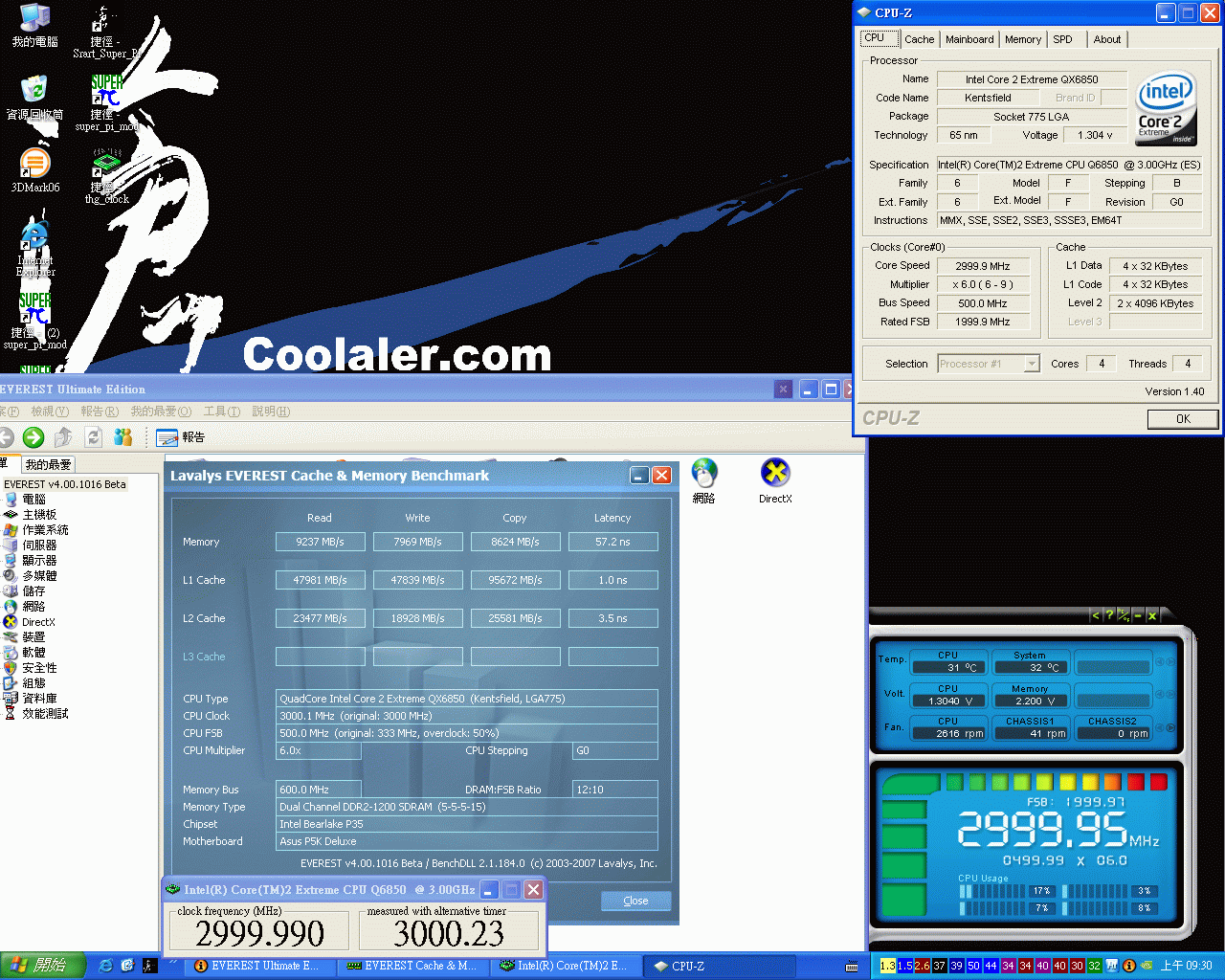This screenshot has height=980, width=1225.
Task: Switch to the EVEREST Cache & M... taskbar button
Action: coord(412,966)
